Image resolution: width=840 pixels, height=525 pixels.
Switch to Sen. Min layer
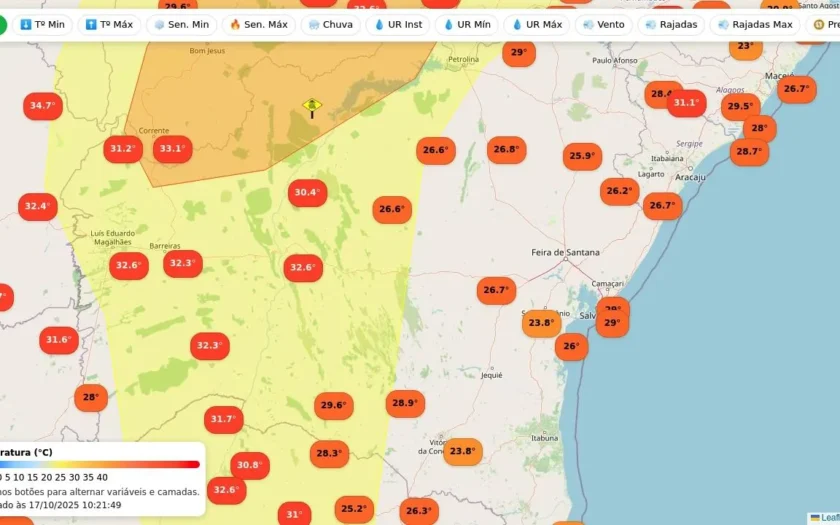181,25
